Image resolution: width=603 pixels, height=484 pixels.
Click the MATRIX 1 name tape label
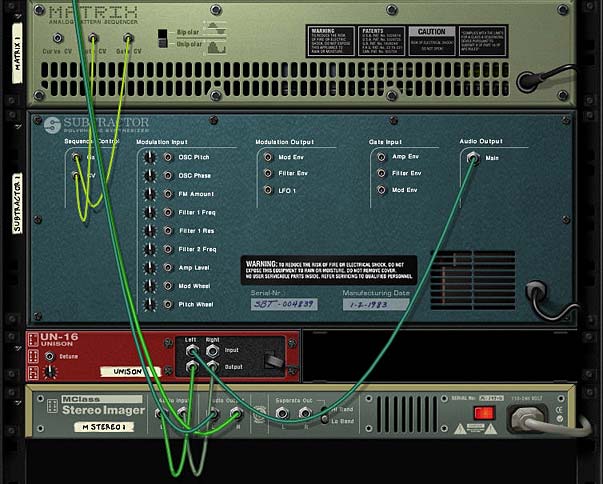[17, 53]
